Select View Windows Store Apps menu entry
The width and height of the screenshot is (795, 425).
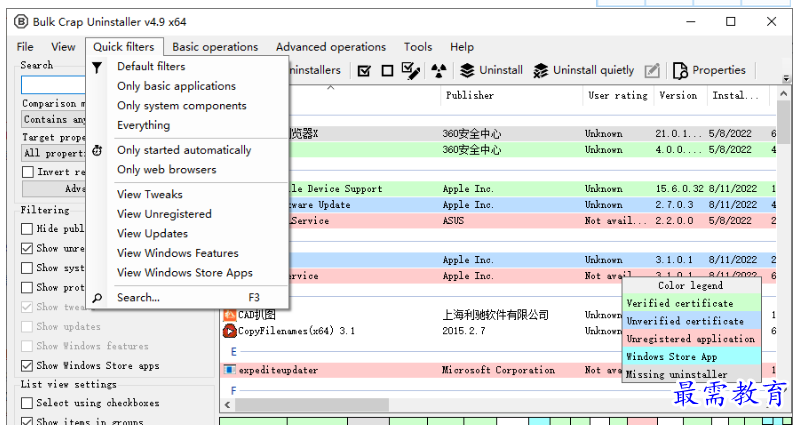[x=184, y=273]
